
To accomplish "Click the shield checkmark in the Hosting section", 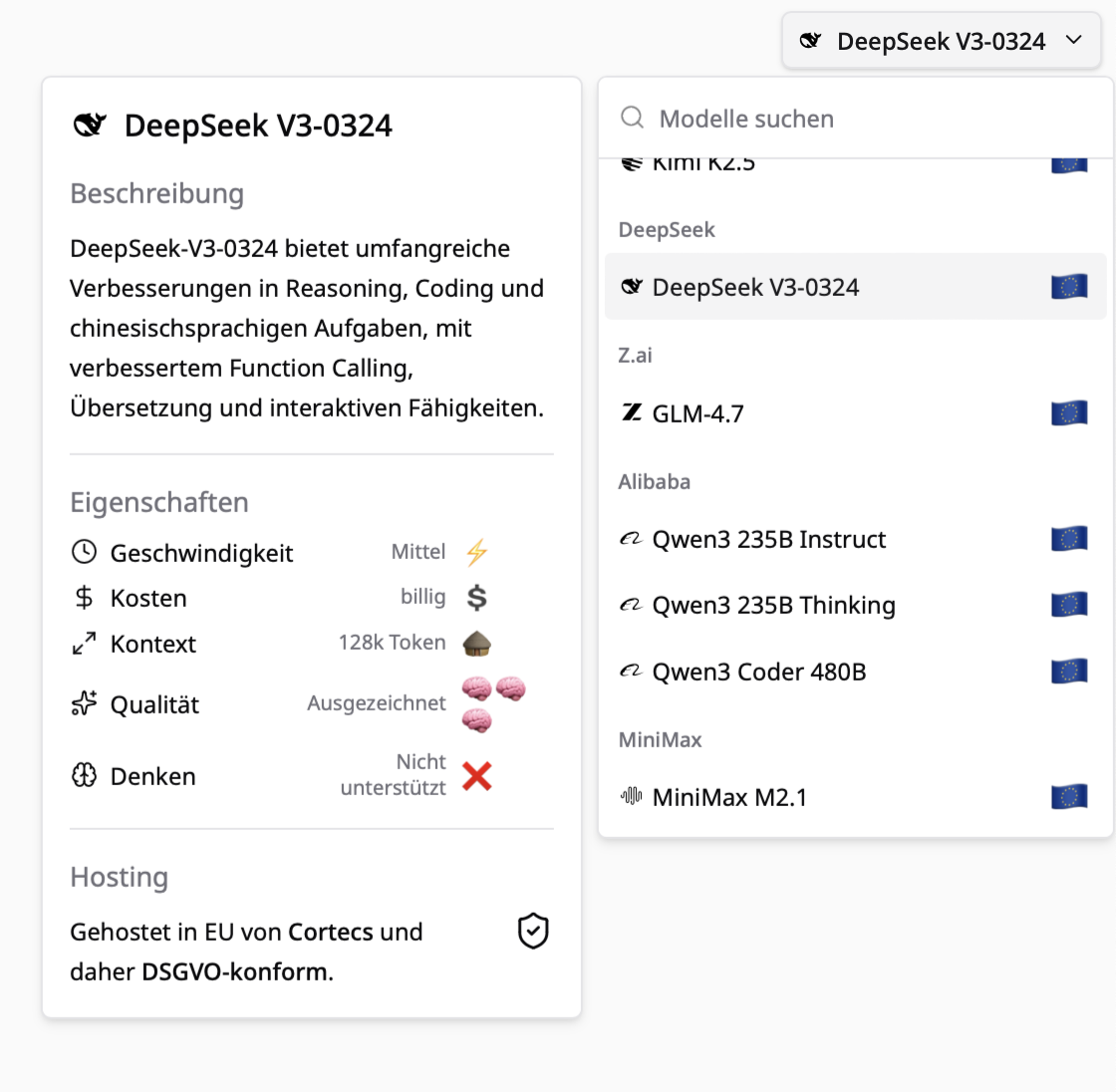I will click(533, 931).
